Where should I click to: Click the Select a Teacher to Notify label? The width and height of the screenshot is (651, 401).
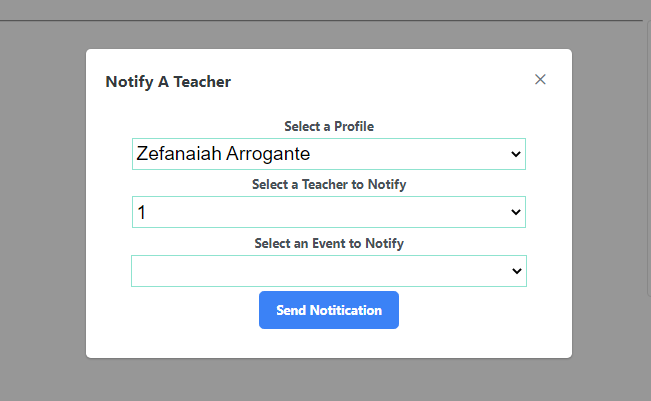pyautogui.click(x=329, y=185)
